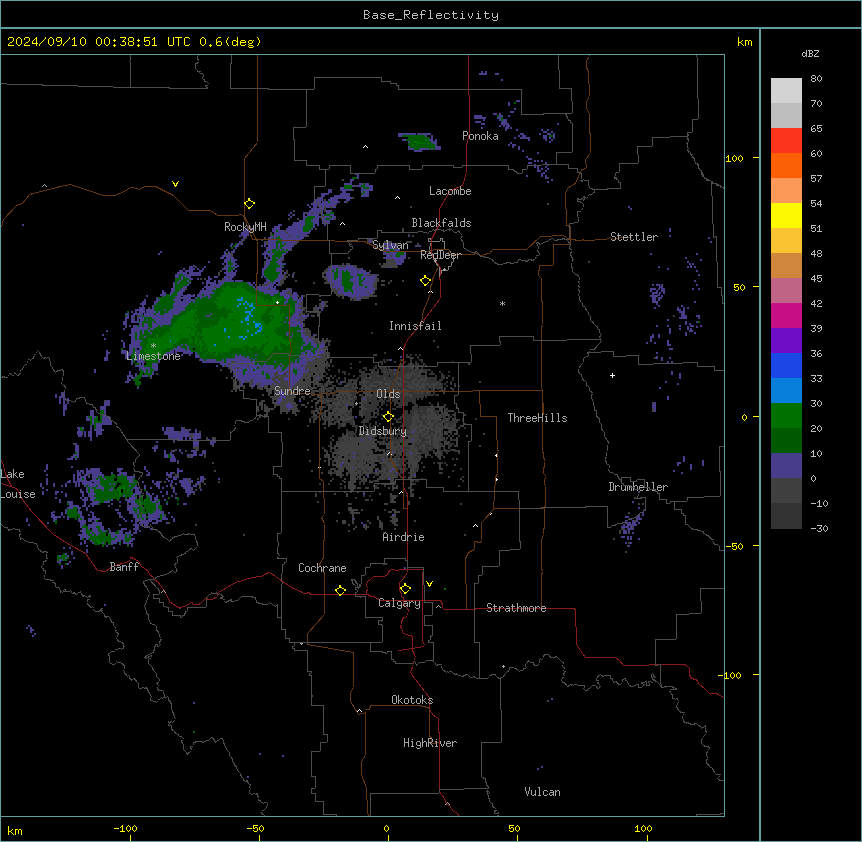Pick the purple 39–36 dBZ legend swatch
The image size is (862, 842).
coord(786,341)
